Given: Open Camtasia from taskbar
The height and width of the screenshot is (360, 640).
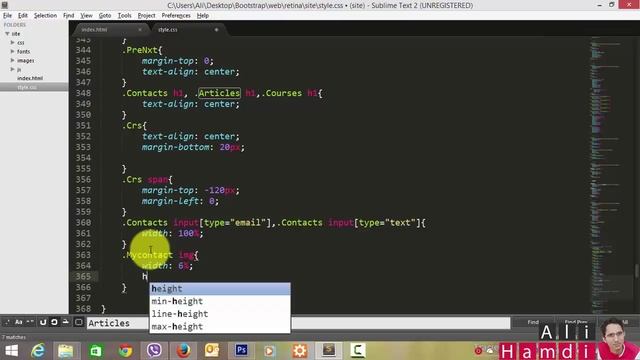Looking at the screenshot, I should [358, 351].
